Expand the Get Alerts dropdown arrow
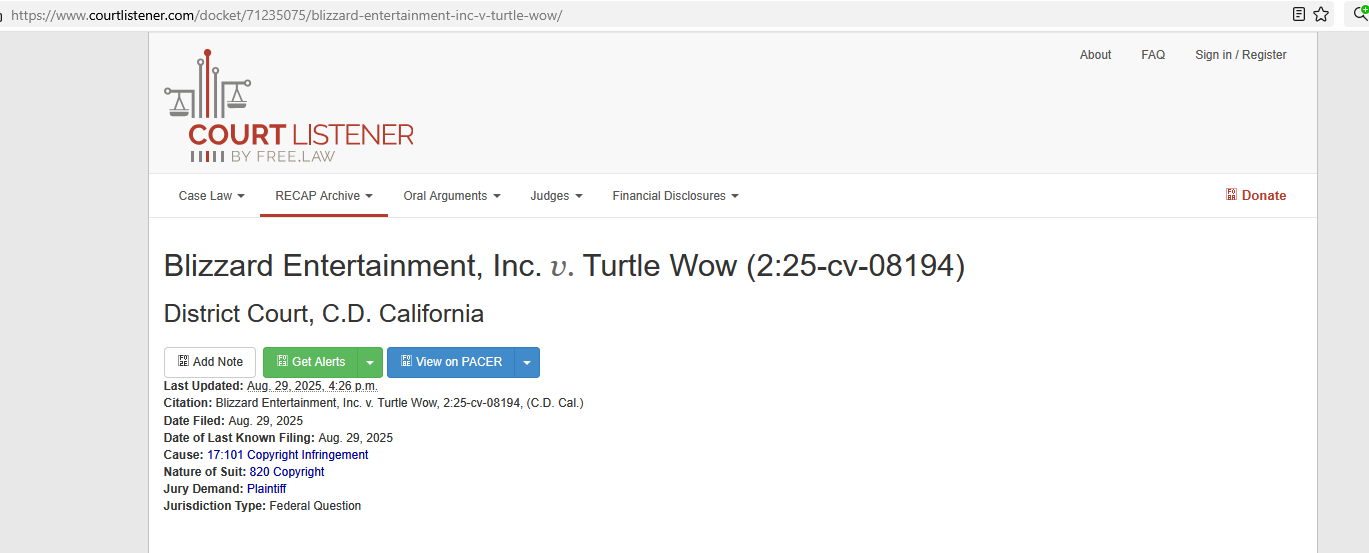Image resolution: width=1369 pixels, height=553 pixels. [x=370, y=362]
